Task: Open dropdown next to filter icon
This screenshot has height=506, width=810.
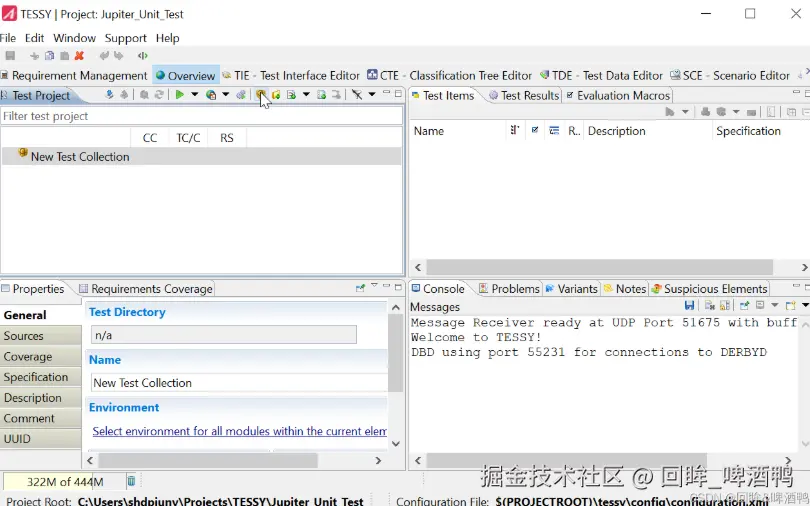Action: coord(372,94)
